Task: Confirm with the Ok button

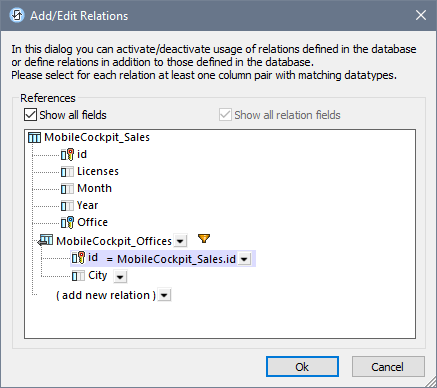Action: click(302, 367)
